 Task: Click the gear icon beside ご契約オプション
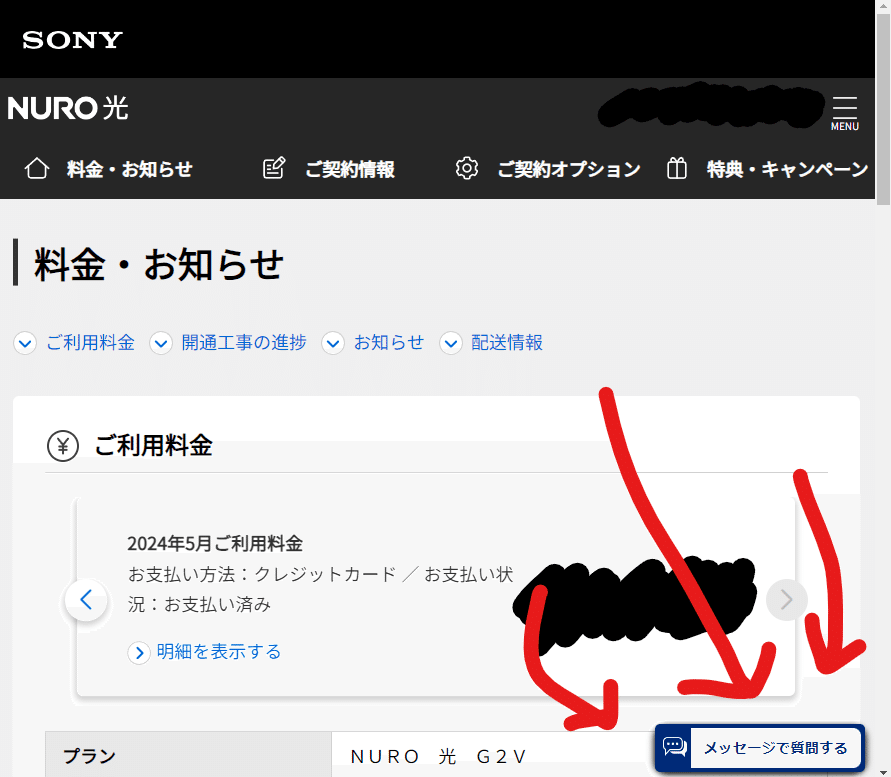coord(467,168)
